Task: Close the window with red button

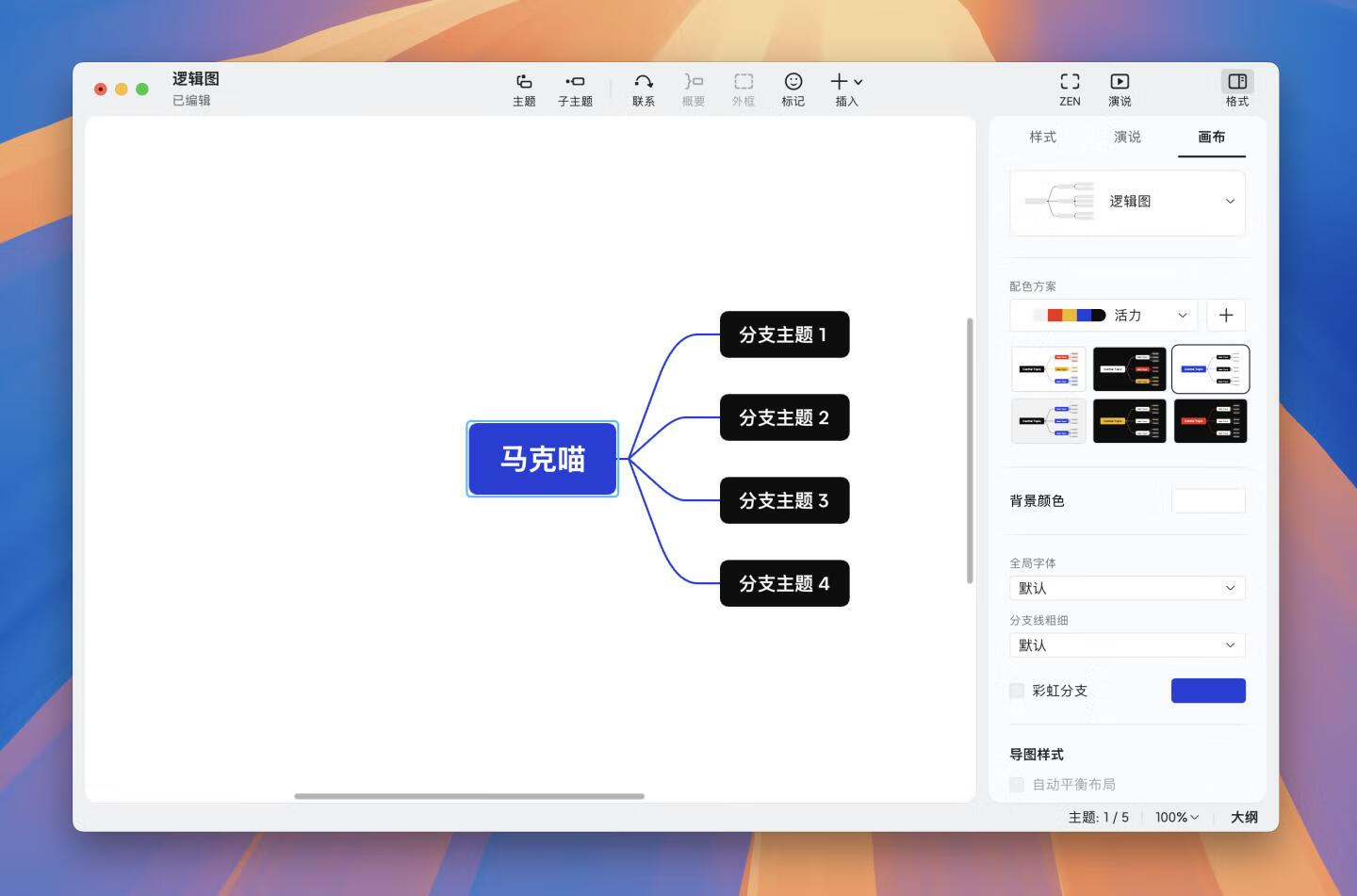Action: pos(101,90)
